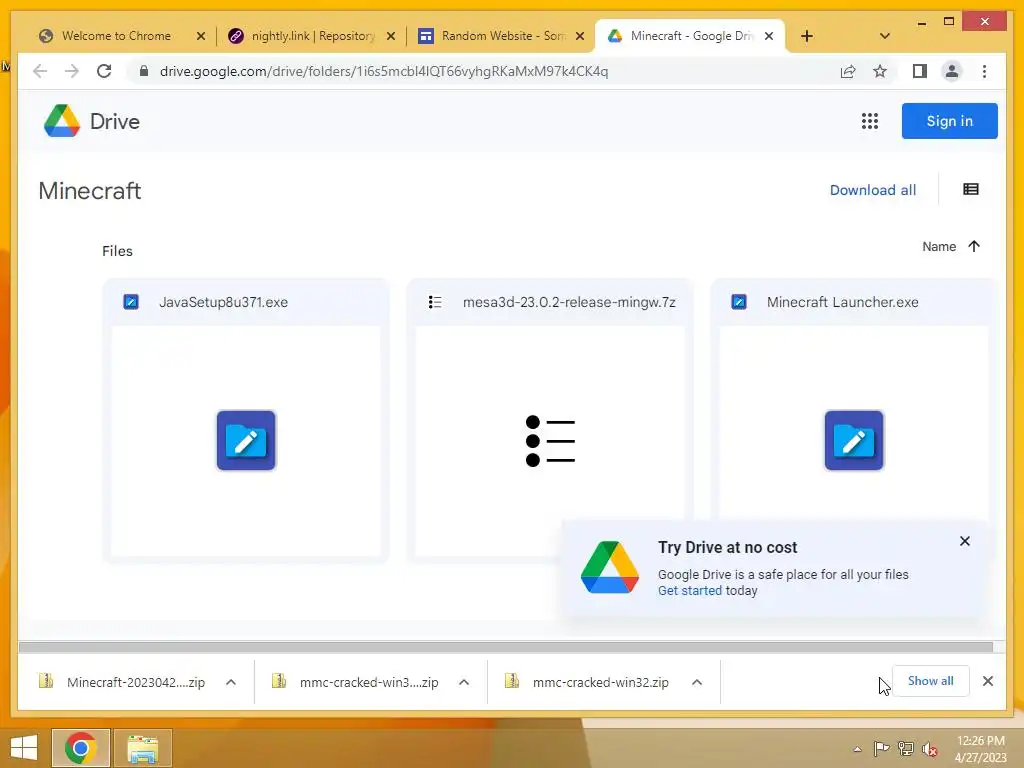Viewport: 1024px width, 768px height.
Task: Open a new tab with the plus button
Action: [x=807, y=36]
